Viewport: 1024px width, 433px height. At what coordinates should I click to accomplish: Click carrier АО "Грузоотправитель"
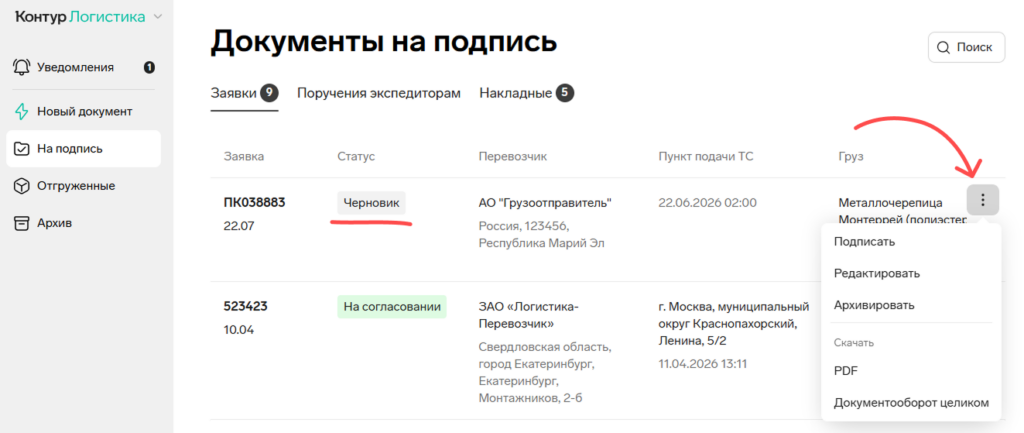(545, 202)
